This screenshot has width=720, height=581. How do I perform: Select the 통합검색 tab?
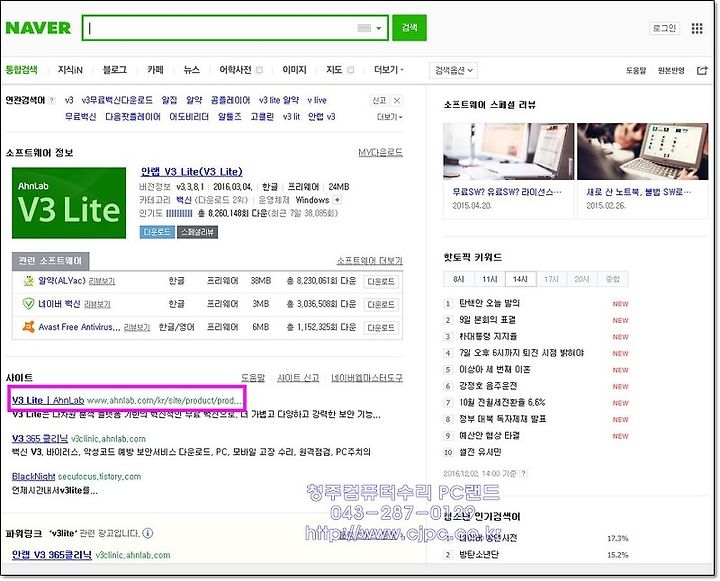(x=21, y=70)
